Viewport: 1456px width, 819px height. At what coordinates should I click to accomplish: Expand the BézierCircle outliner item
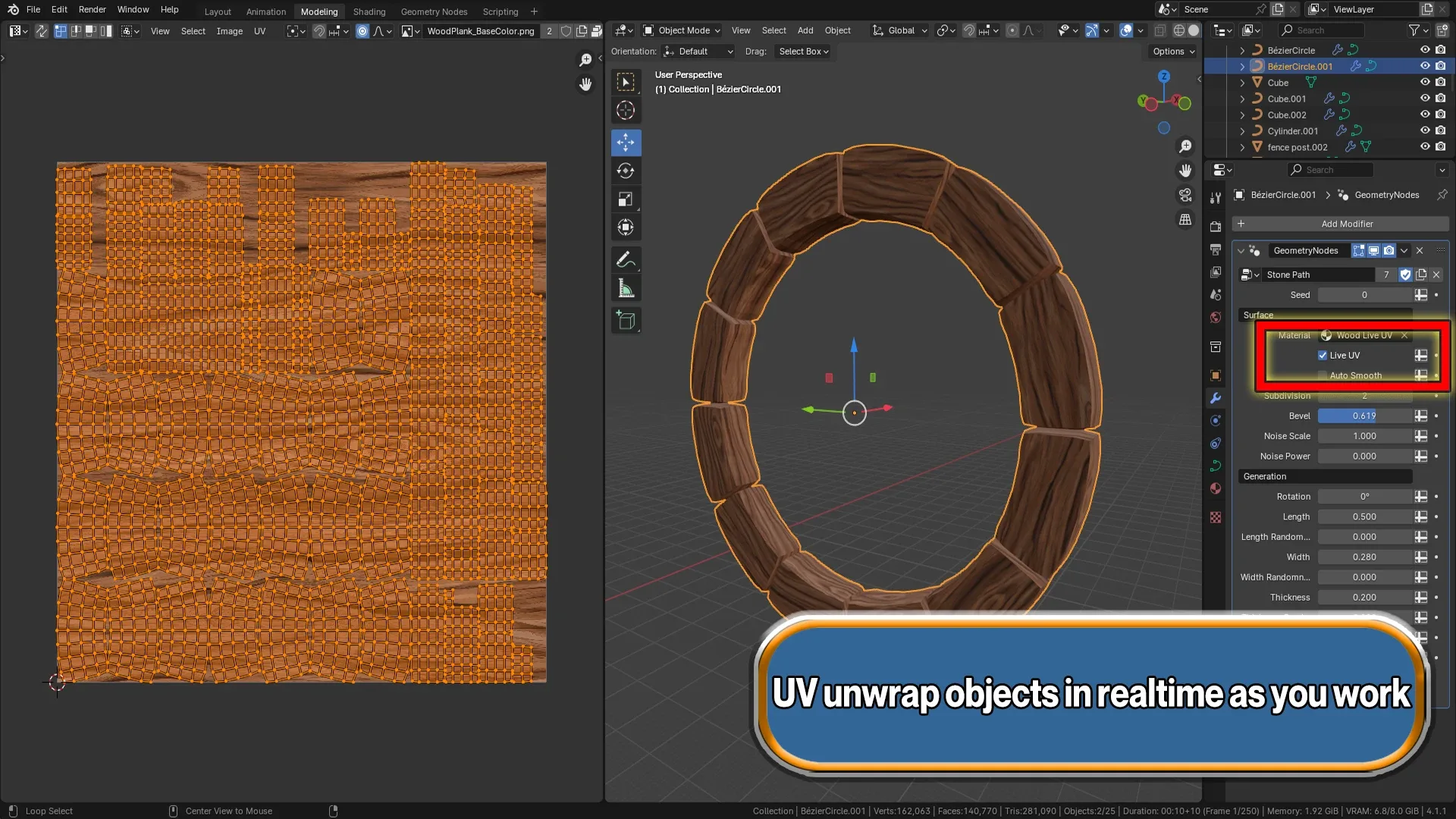pyautogui.click(x=1243, y=49)
